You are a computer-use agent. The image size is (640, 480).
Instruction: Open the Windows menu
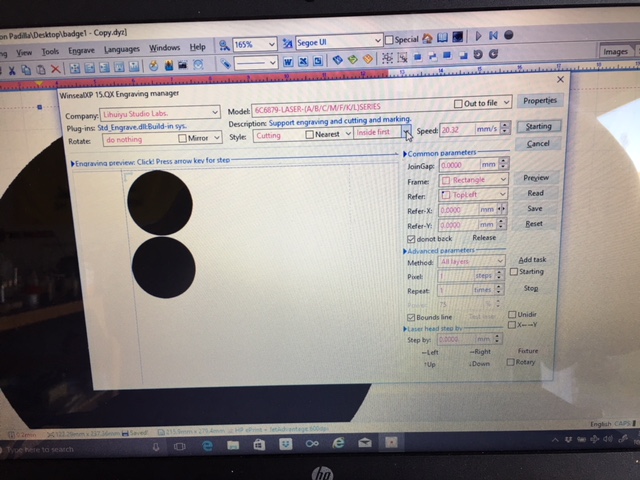pos(164,48)
